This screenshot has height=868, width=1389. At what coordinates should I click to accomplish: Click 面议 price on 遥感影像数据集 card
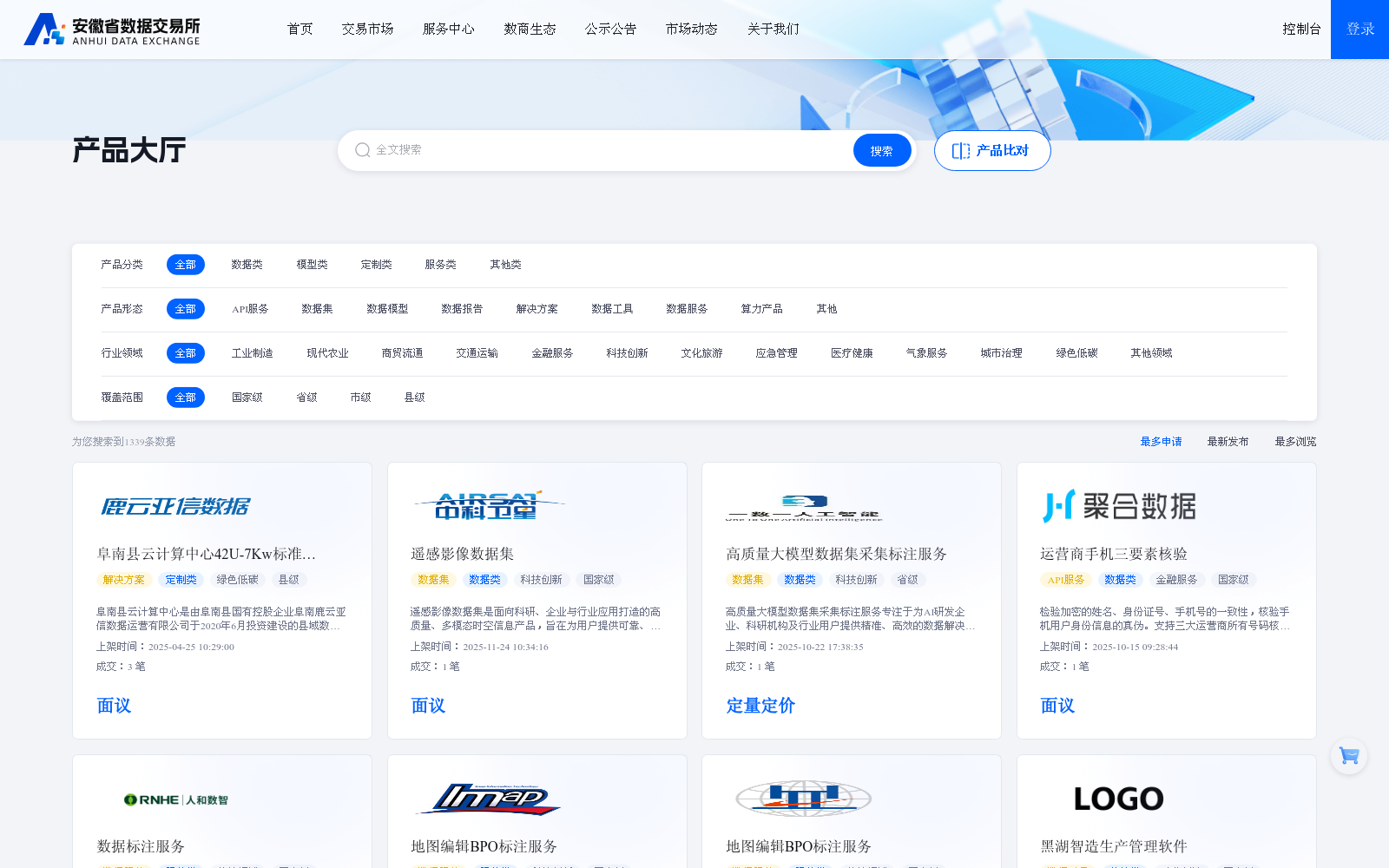(x=428, y=706)
